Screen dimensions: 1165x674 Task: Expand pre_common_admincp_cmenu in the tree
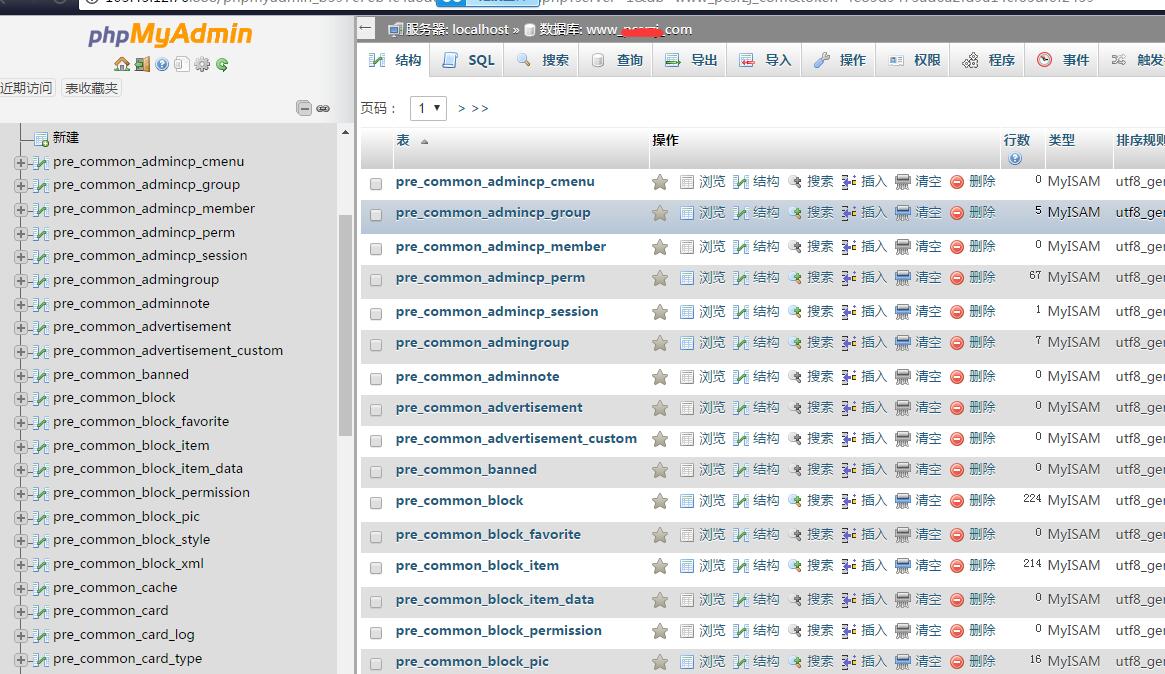pyautogui.click(x=21, y=163)
